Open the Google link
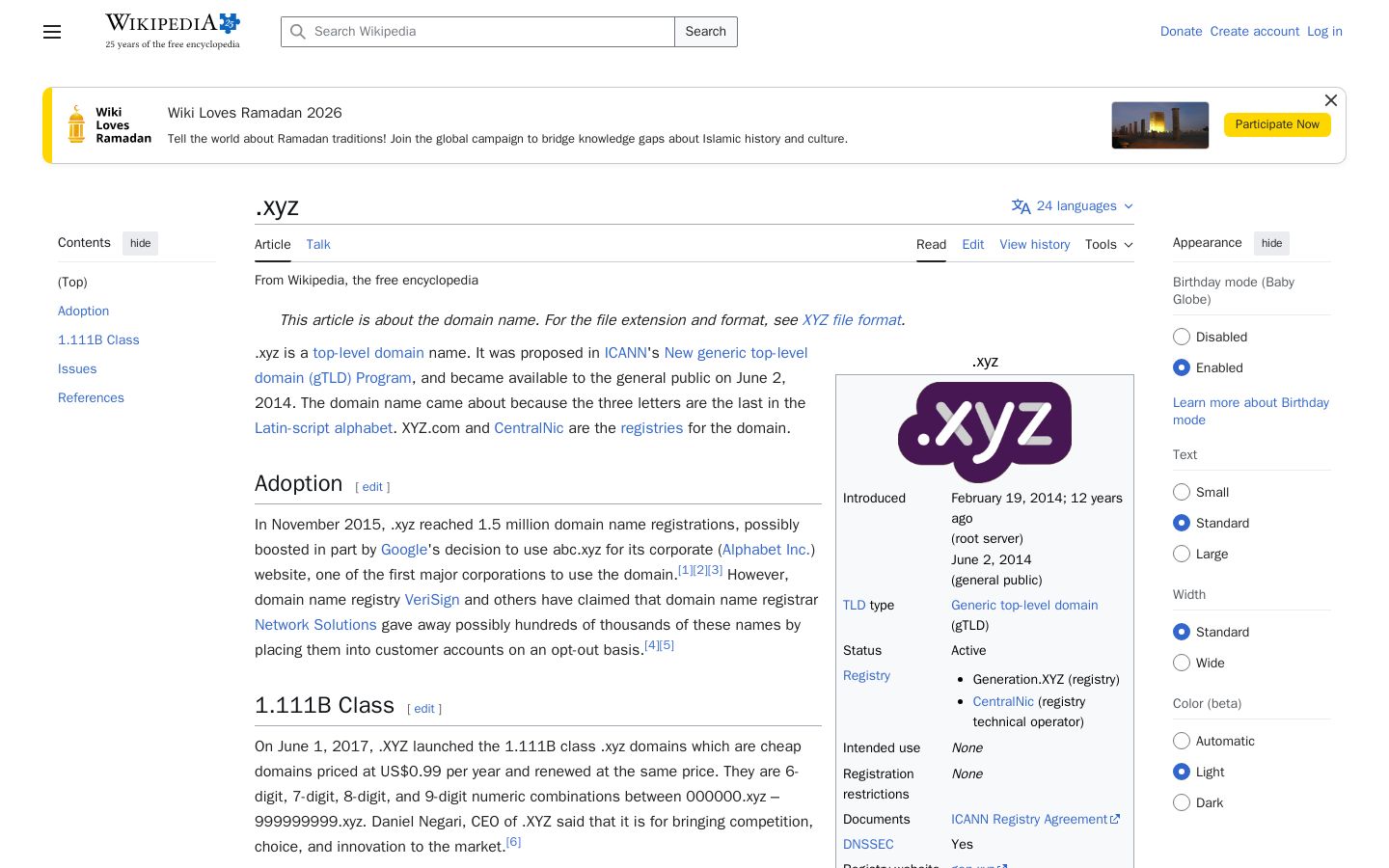 click(x=404, y=550)
